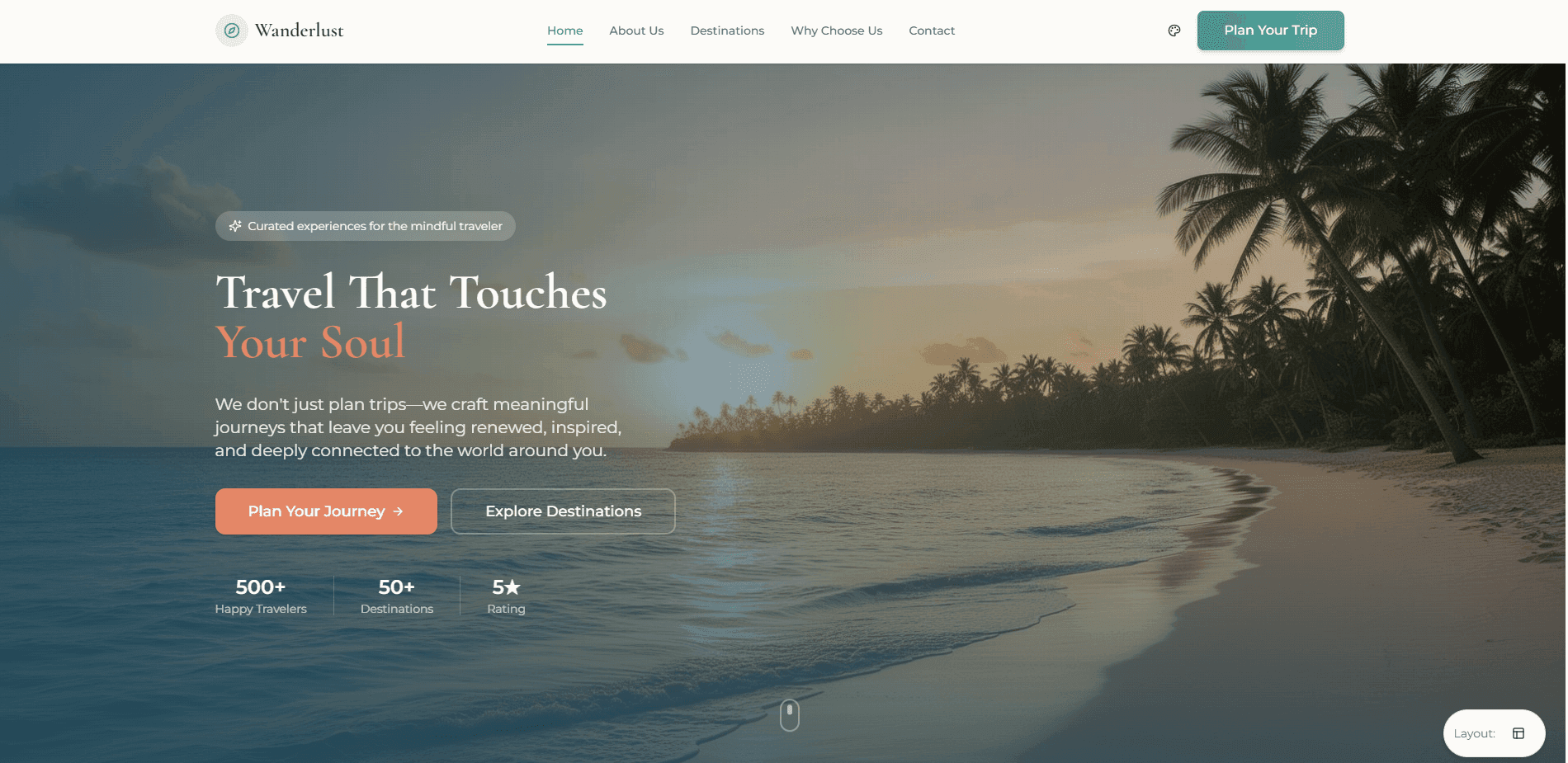Click the Layout label pill
Image resolution: width=1568 pixels, height=763 pixels.
coord(1495,733)
